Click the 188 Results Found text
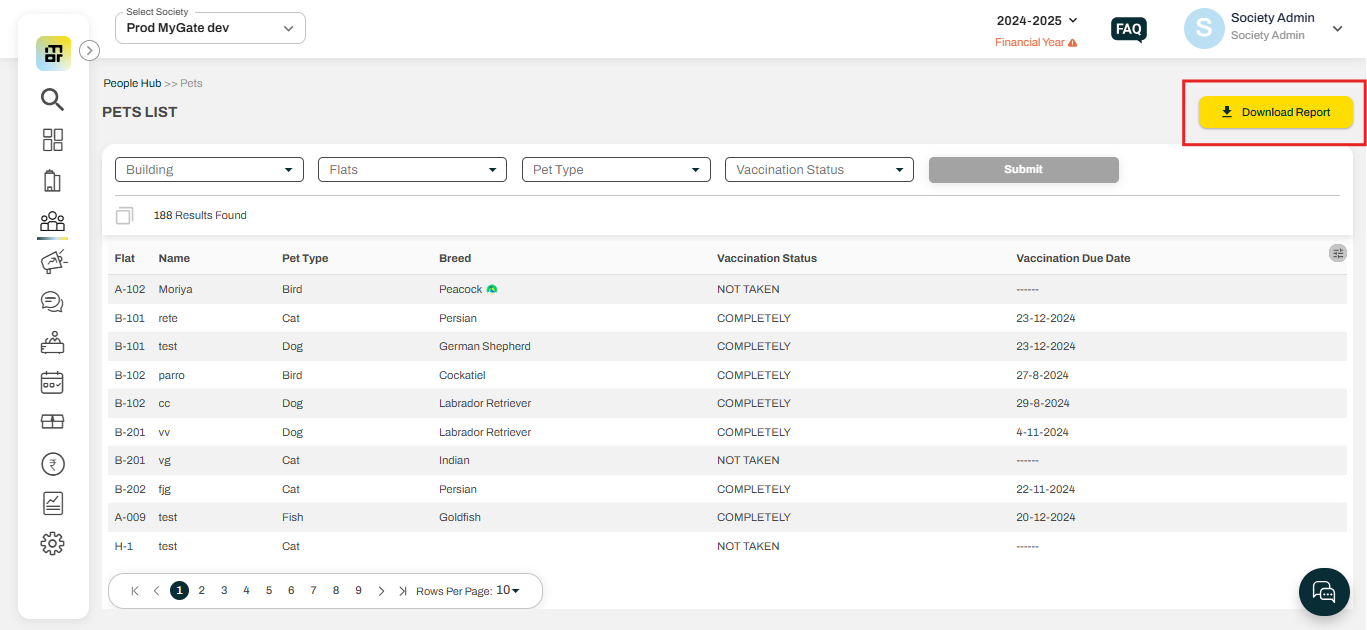The image size is (1367, 630). 200,215
